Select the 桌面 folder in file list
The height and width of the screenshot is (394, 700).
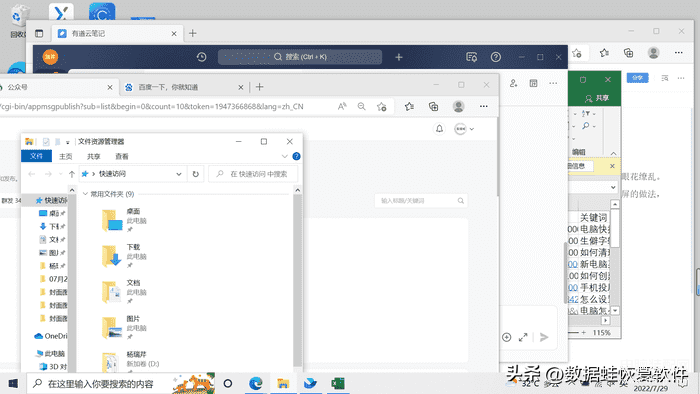tap(125, 220)
